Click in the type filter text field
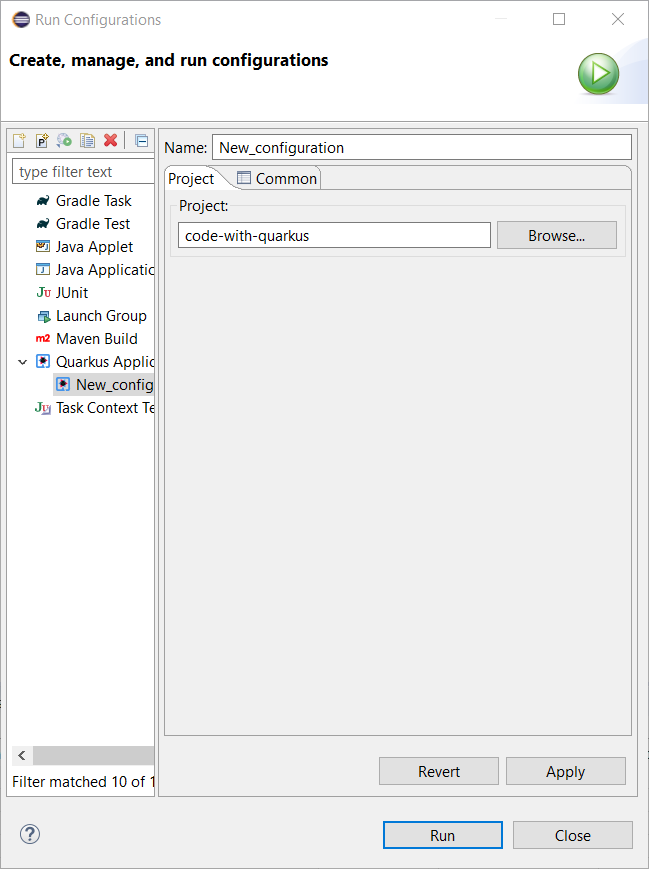 (83, 172)
